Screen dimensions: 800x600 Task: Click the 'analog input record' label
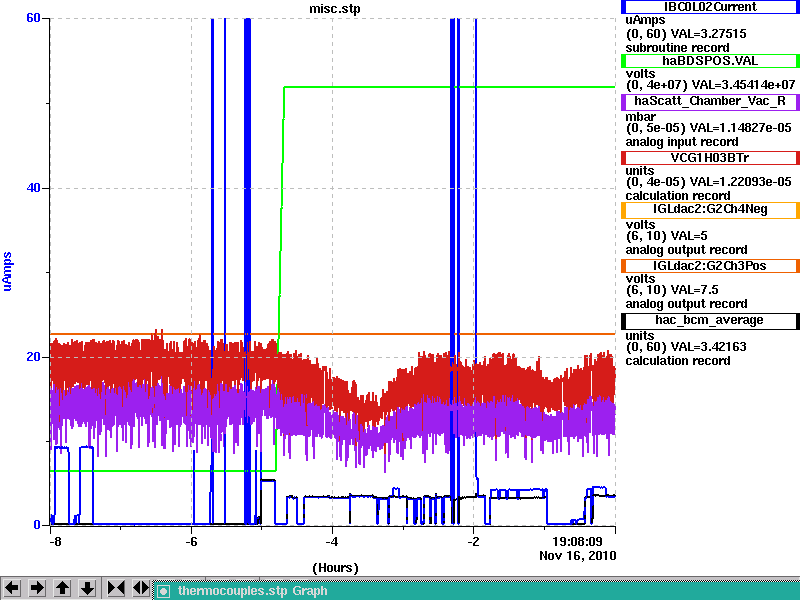682,142
